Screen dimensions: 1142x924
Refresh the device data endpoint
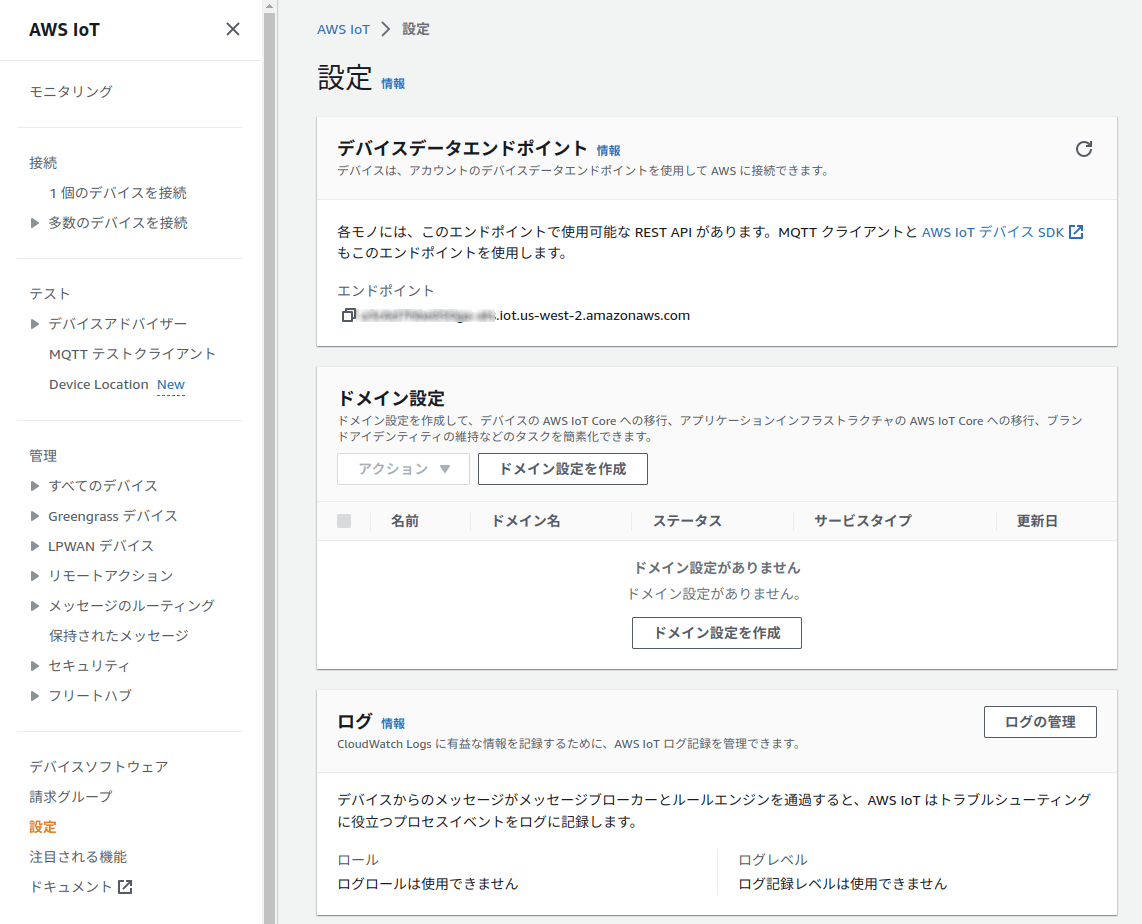[1084, 149]
